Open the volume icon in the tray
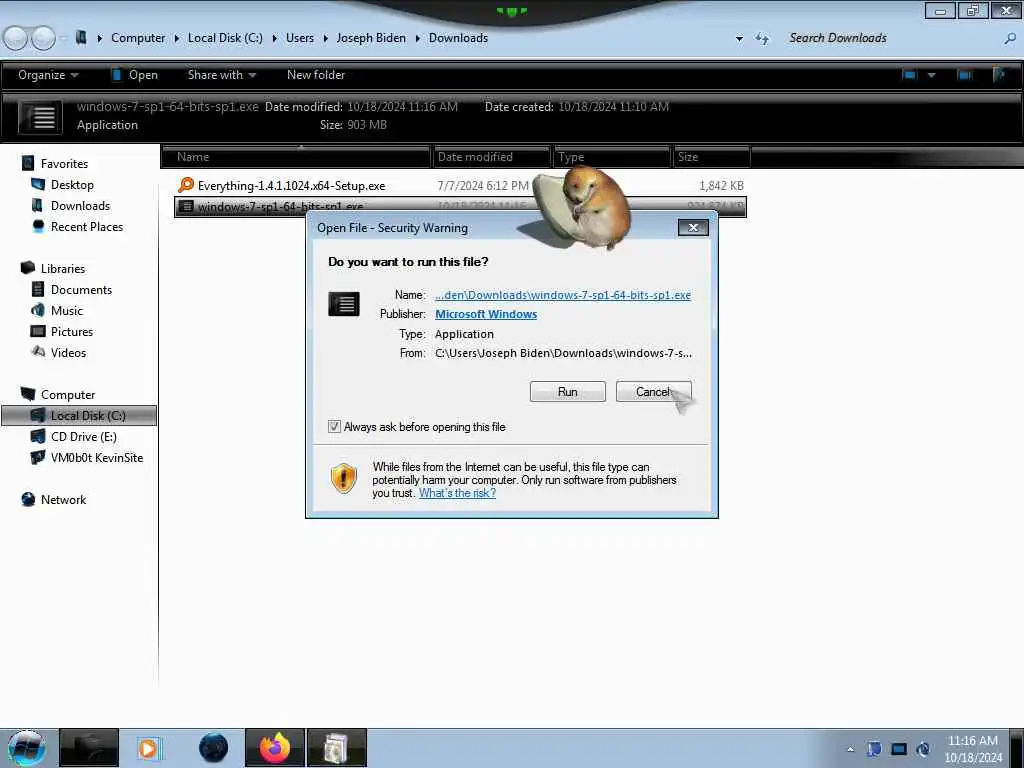The width and height of the screenshot is (1024, 768). point(923,749)
